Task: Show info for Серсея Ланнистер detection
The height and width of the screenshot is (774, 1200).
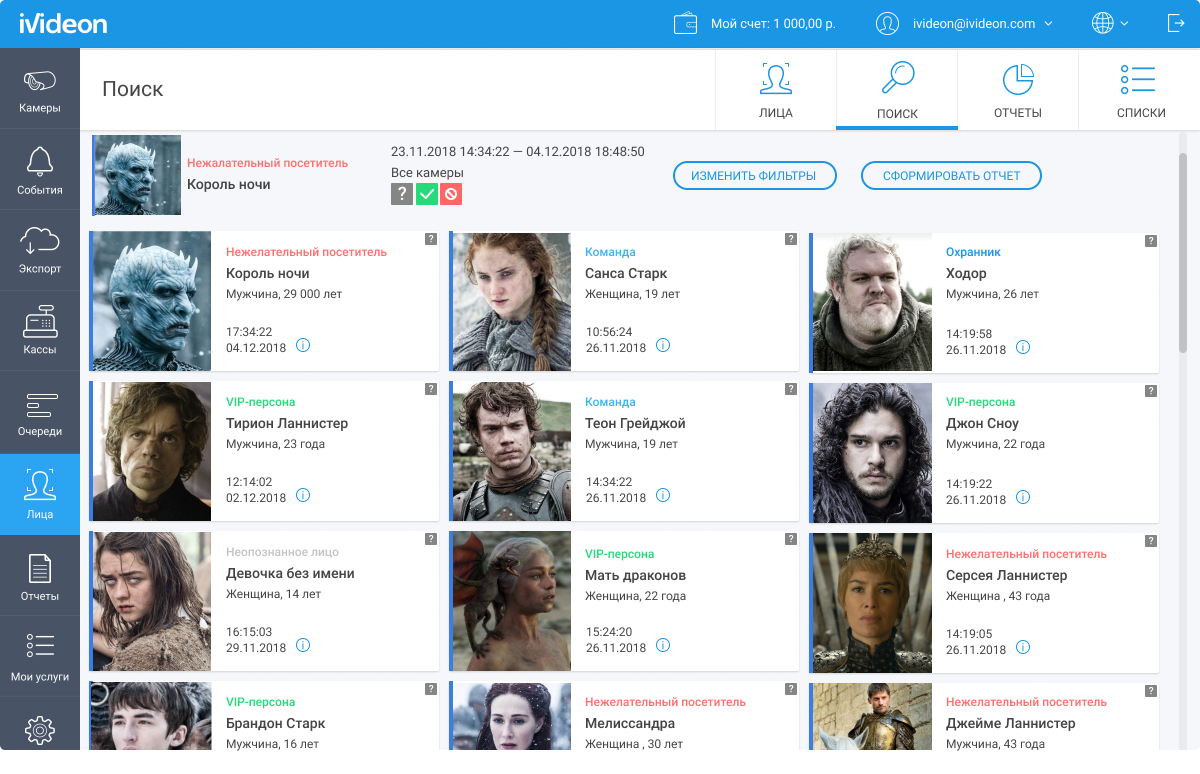Action: click(x=1023, y=648)
